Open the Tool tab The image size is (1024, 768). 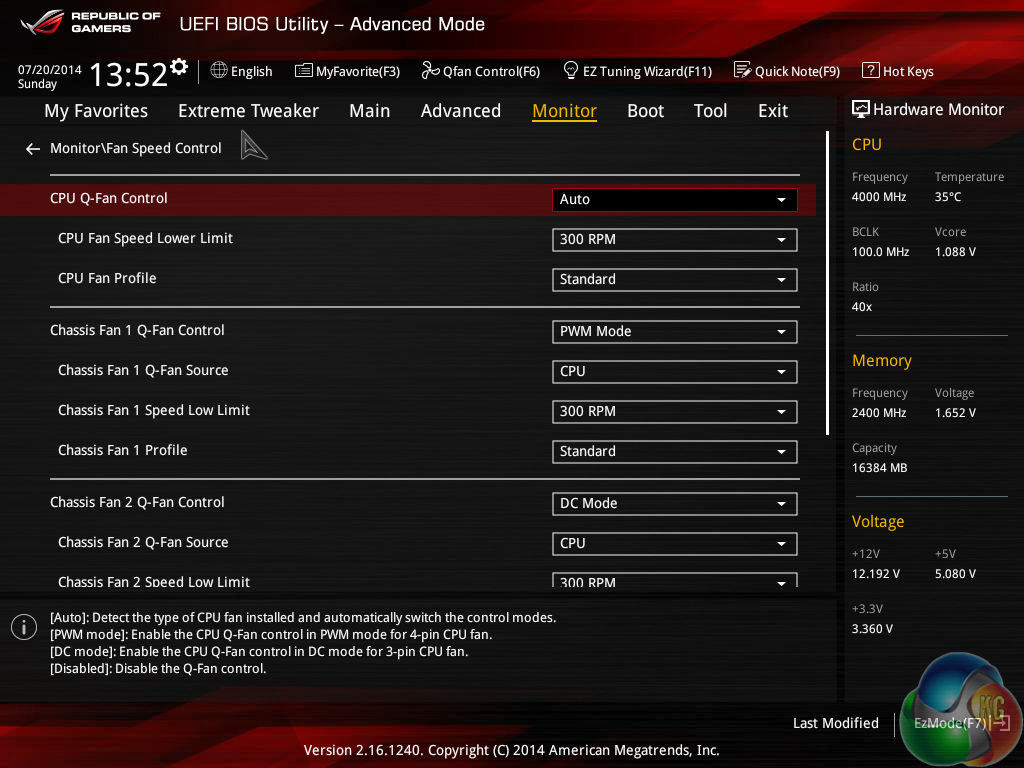tap(711, 111)
